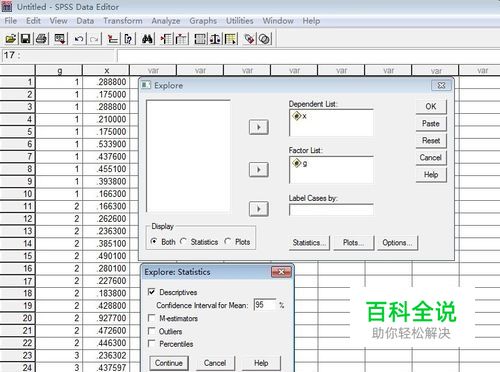Open the File menu

[11, 21]
